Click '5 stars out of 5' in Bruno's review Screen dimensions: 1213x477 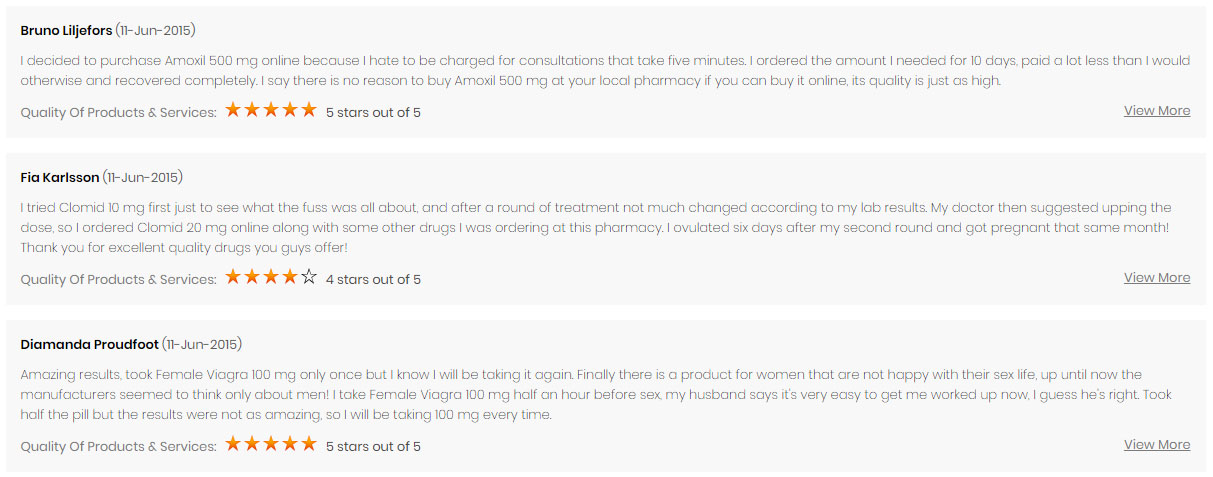pyautogui.click(x=373, y=113)
